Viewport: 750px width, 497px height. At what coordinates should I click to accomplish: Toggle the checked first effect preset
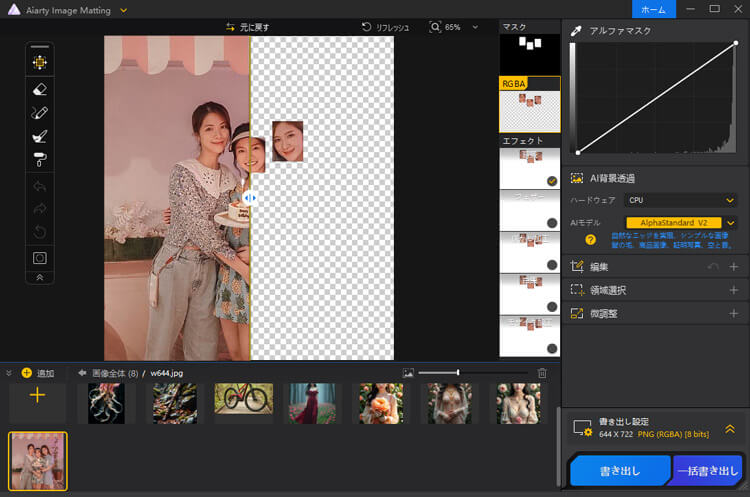[x=551, y=180]
